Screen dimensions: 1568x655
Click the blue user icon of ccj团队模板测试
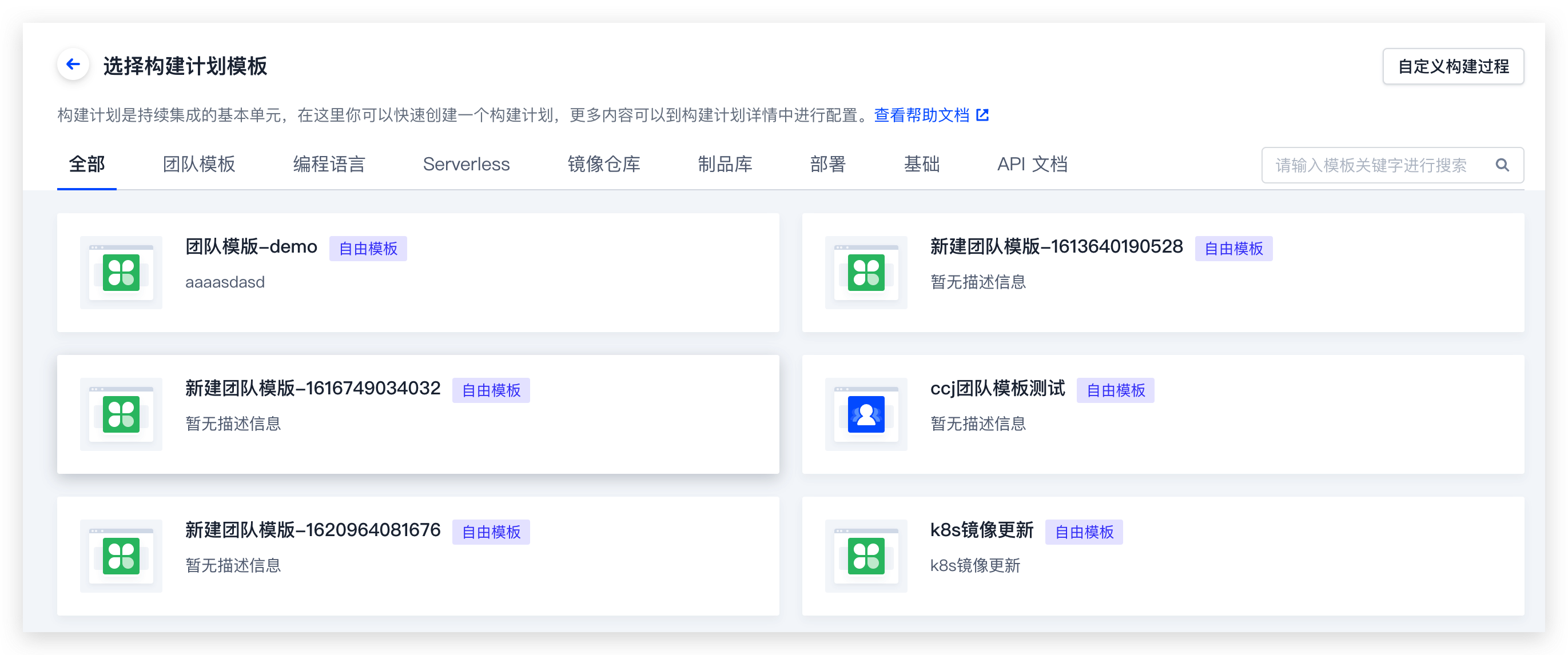coord(866,414)
